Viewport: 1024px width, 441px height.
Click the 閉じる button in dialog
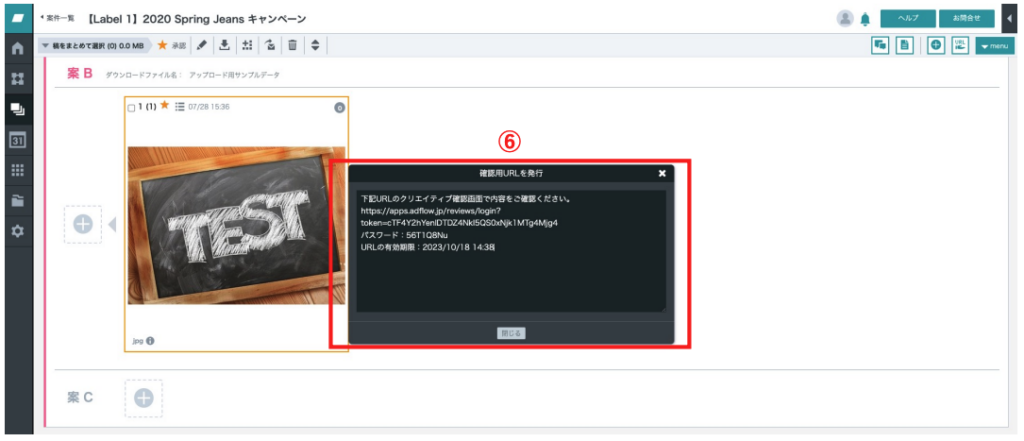511,333
